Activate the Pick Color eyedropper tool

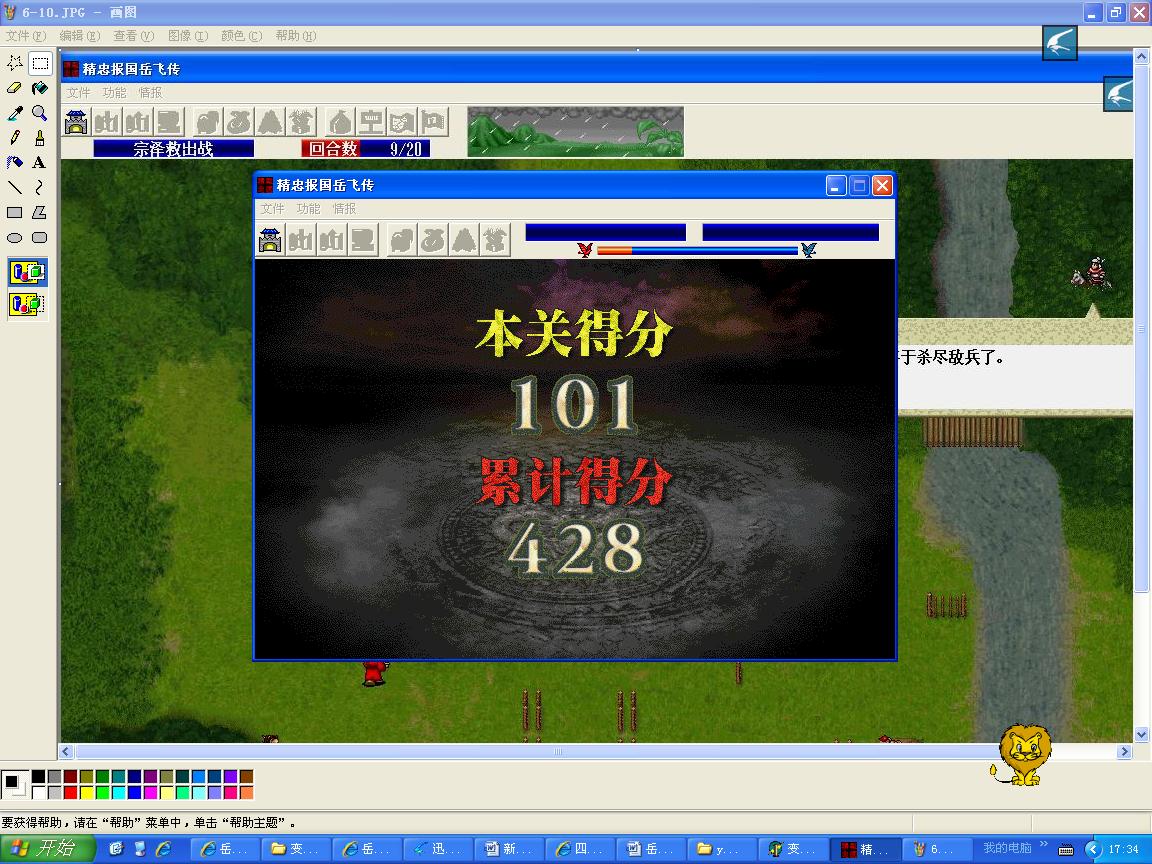(15, 114)
